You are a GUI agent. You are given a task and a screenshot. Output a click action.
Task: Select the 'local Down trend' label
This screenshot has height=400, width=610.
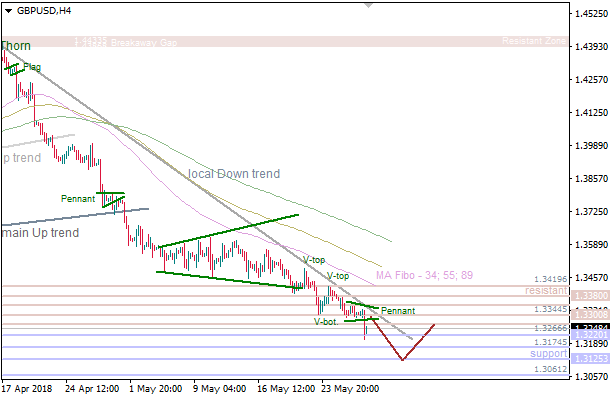coord(234,174)
